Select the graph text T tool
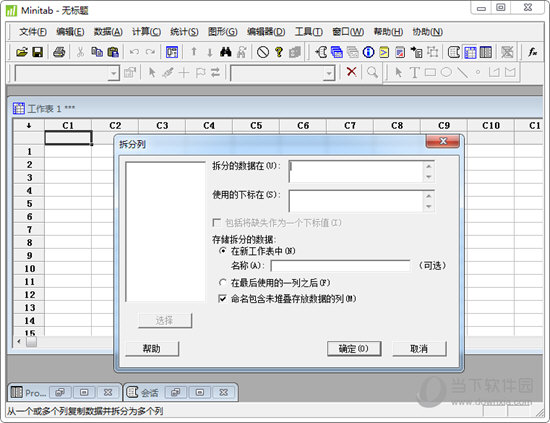The width and height of the screenshot is (550, 423). 414,73
